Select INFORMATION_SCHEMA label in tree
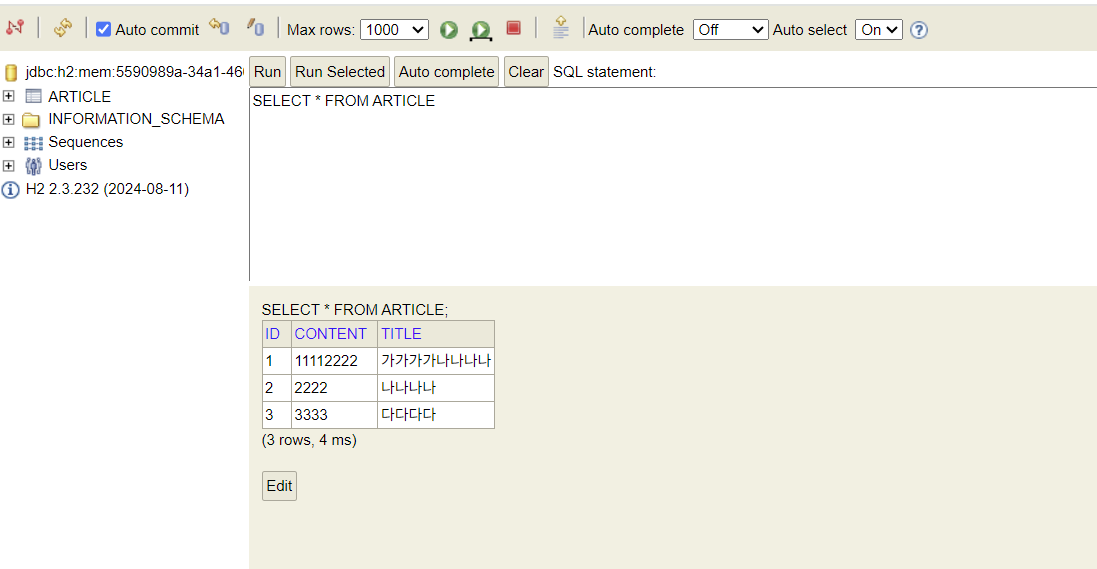 (x=136, y=119)
